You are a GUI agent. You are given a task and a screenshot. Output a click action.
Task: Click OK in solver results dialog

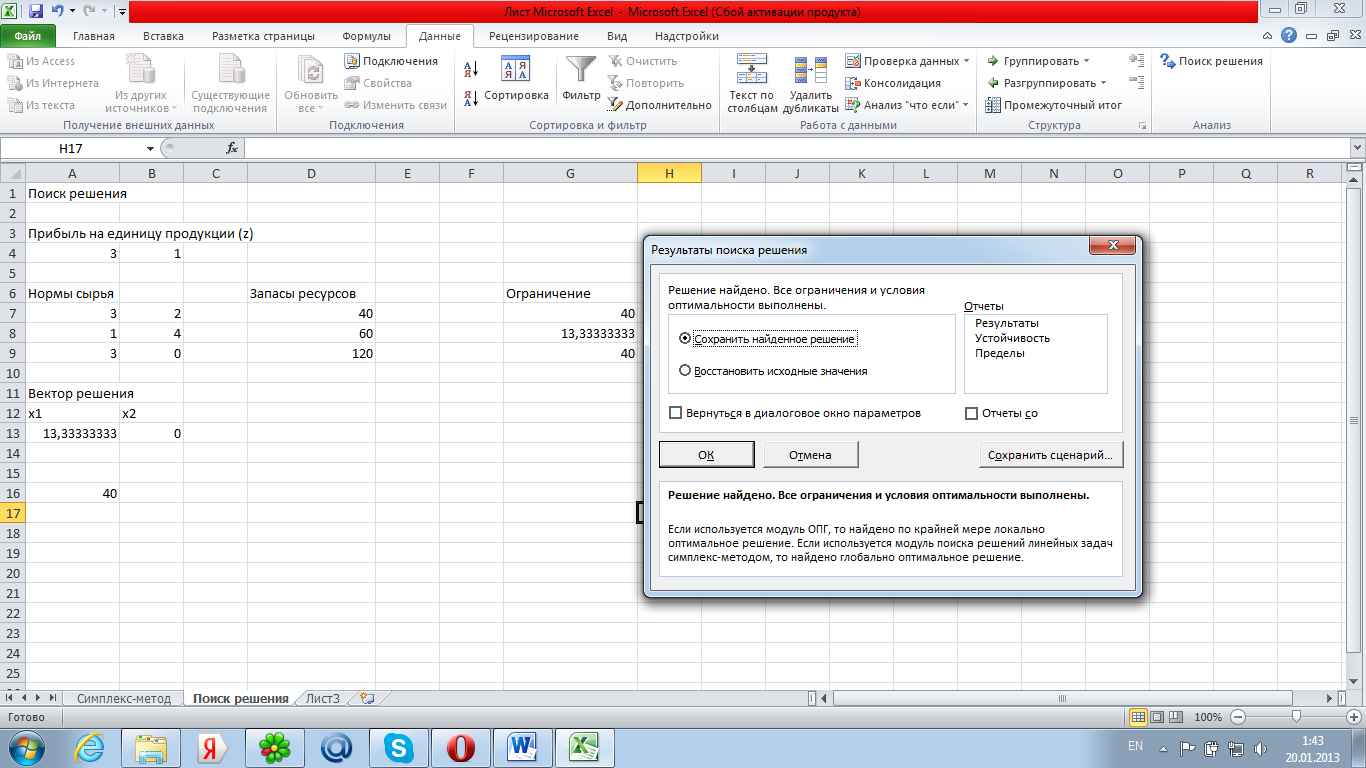coord(706,454)
